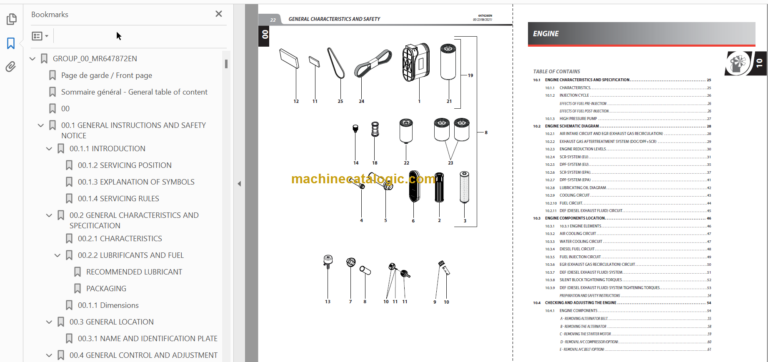Open 00.2 GENERAL CHARACTERISTICS AND SPECITICATION bookmark
The image size is (768, 362).
(134, 220)
